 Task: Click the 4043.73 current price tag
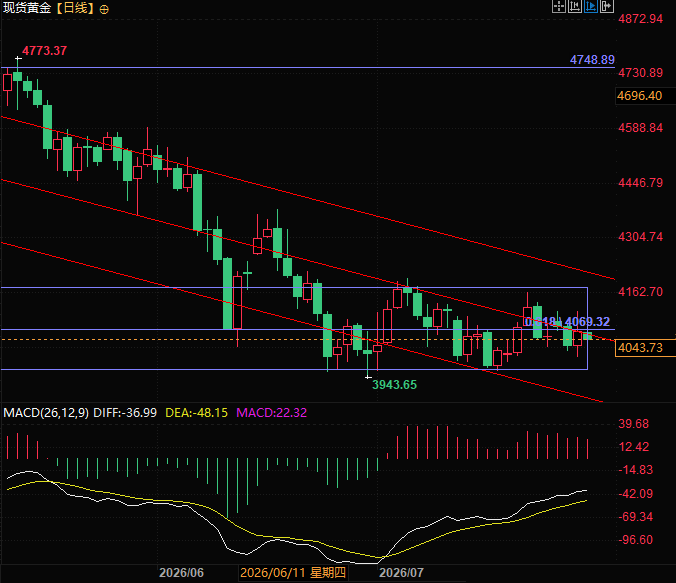click(641, 348)
